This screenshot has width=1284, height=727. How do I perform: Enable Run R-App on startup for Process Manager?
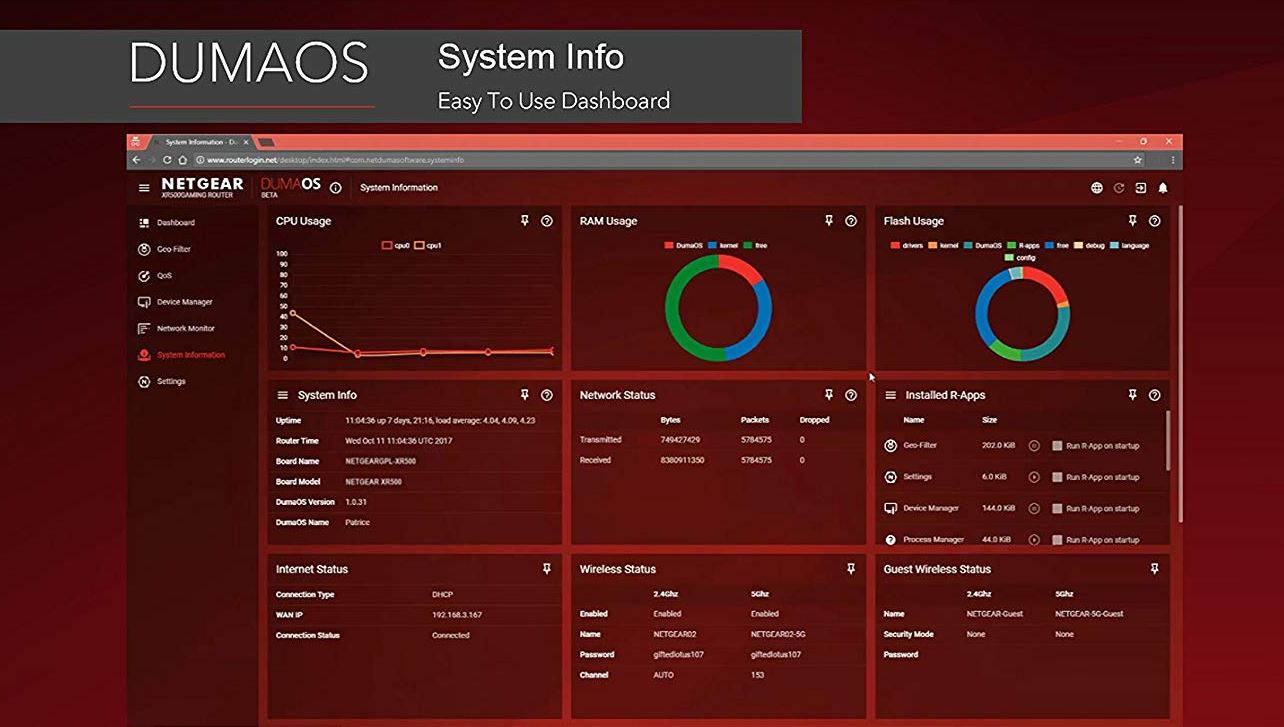[x=1057, y=539]
